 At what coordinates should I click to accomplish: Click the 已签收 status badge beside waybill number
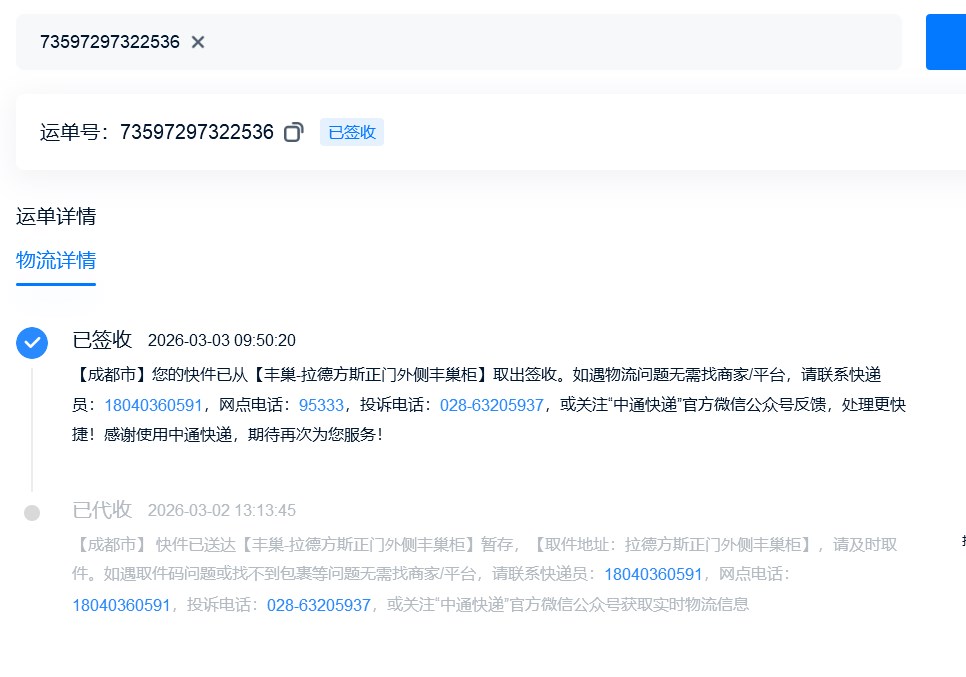pos(351,132)
